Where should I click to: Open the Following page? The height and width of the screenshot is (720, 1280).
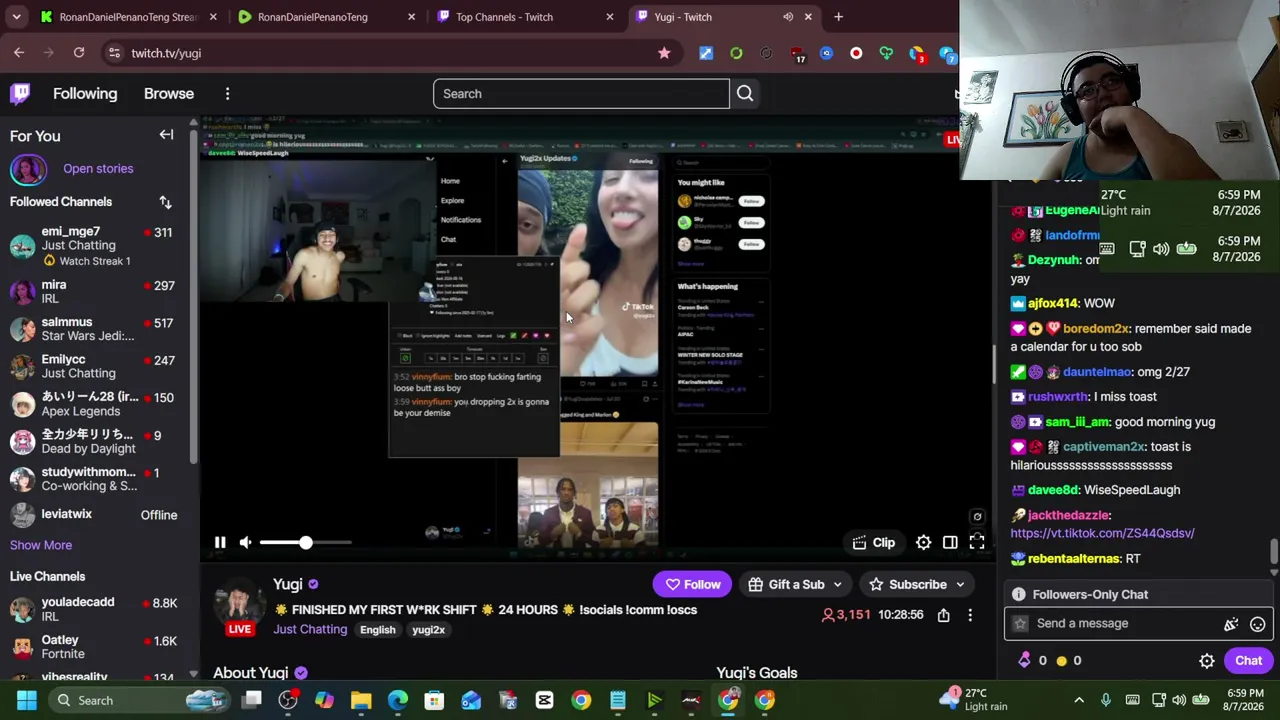(x=85, y=93)
